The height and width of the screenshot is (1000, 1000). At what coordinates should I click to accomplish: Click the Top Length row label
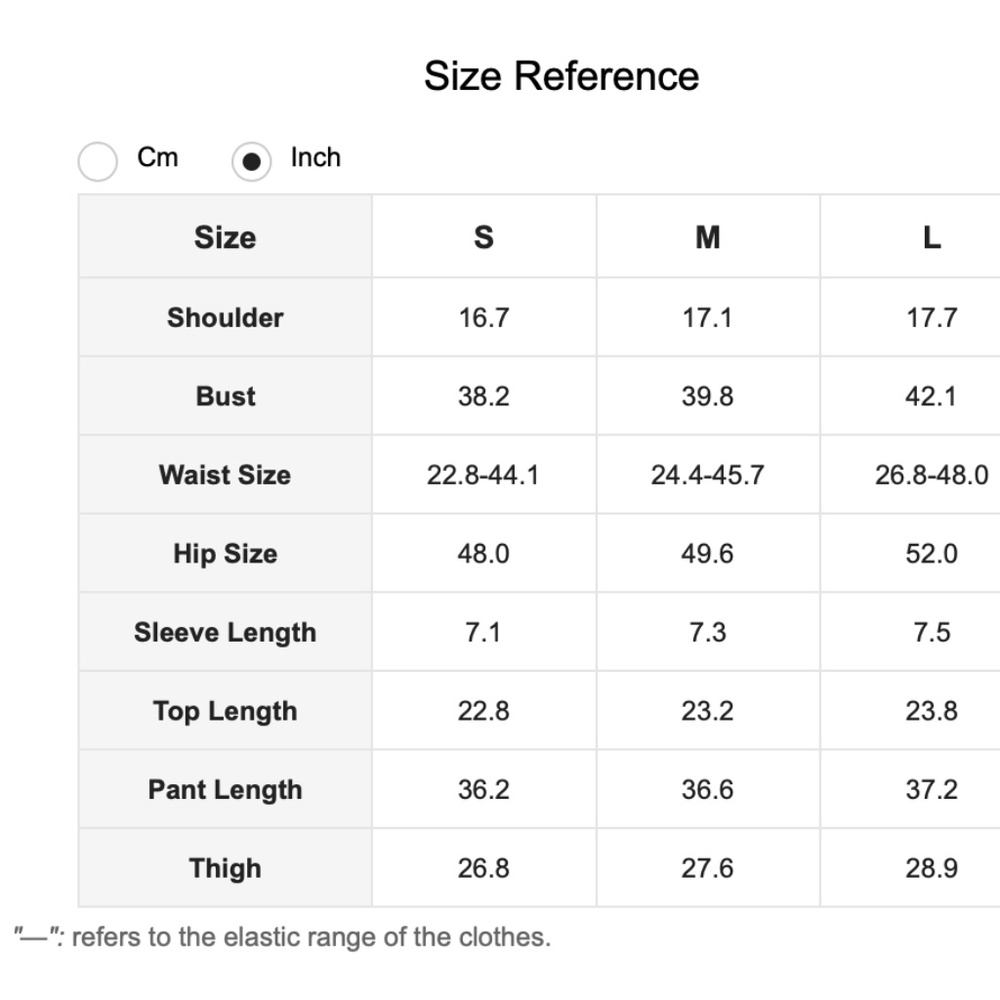click(225, 711)
